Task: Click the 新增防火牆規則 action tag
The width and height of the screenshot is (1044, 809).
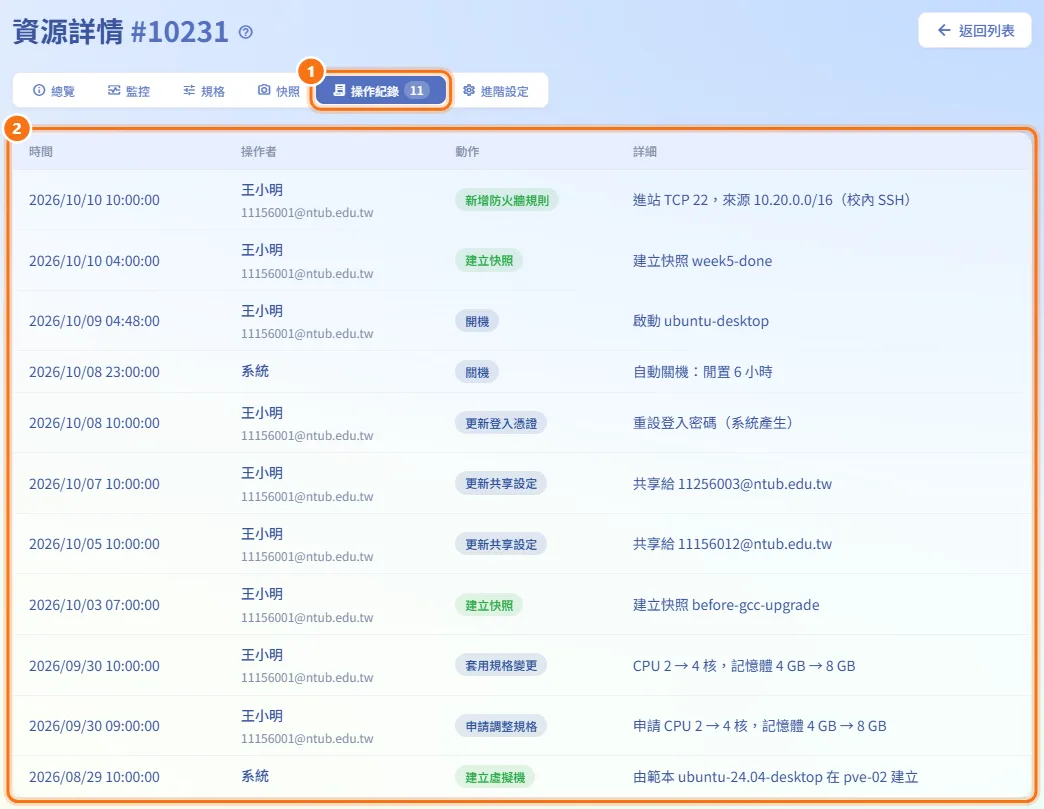Action: [x=507, y=200]
